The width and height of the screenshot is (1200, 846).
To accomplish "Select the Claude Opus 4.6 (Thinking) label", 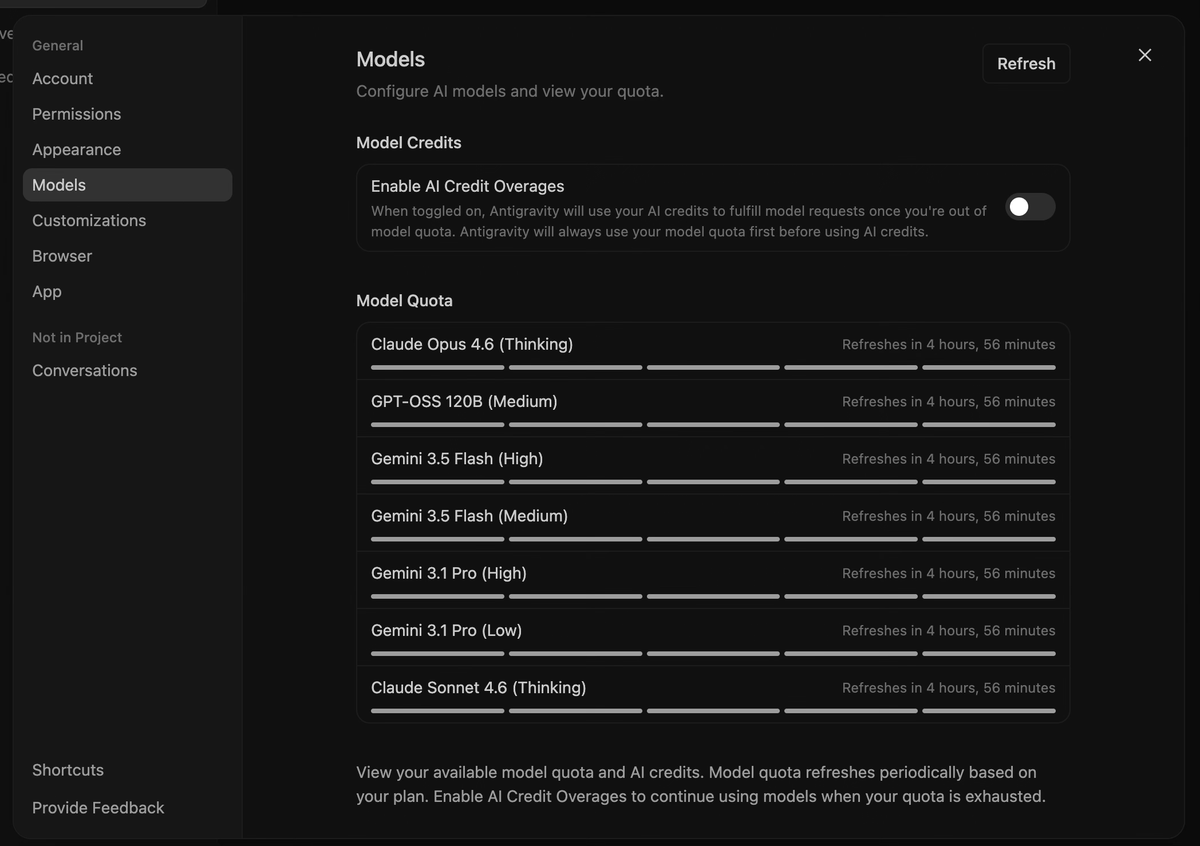I will pyautogui.click(x=472, y=344).
